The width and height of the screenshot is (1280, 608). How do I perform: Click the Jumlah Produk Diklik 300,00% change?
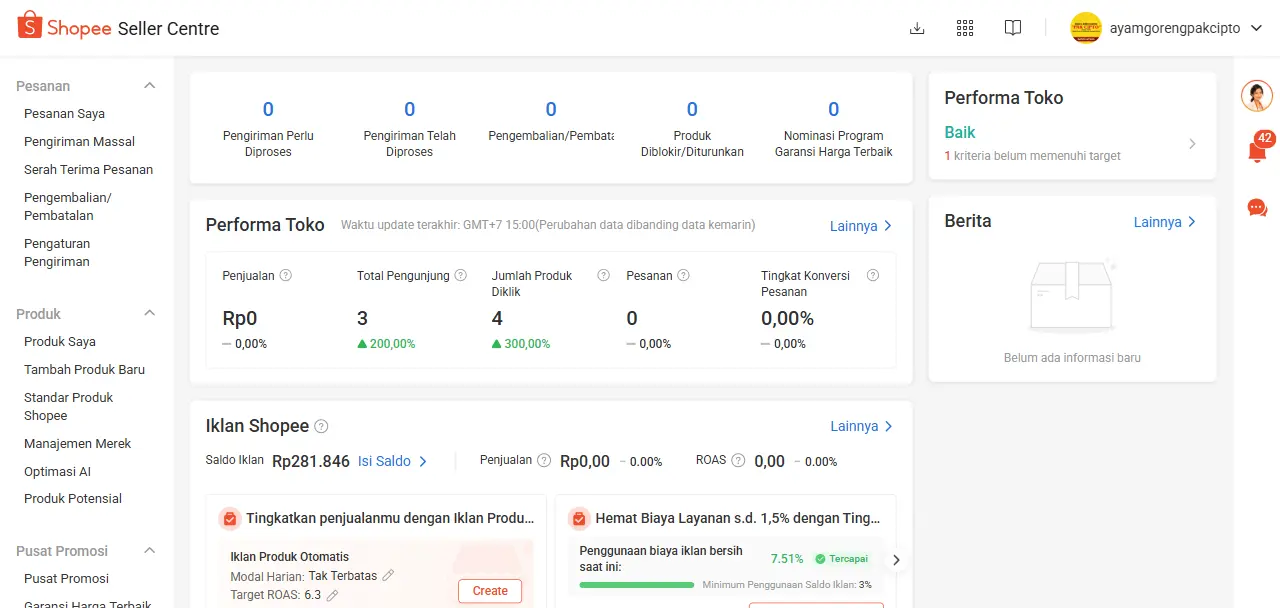pos(521,344)
